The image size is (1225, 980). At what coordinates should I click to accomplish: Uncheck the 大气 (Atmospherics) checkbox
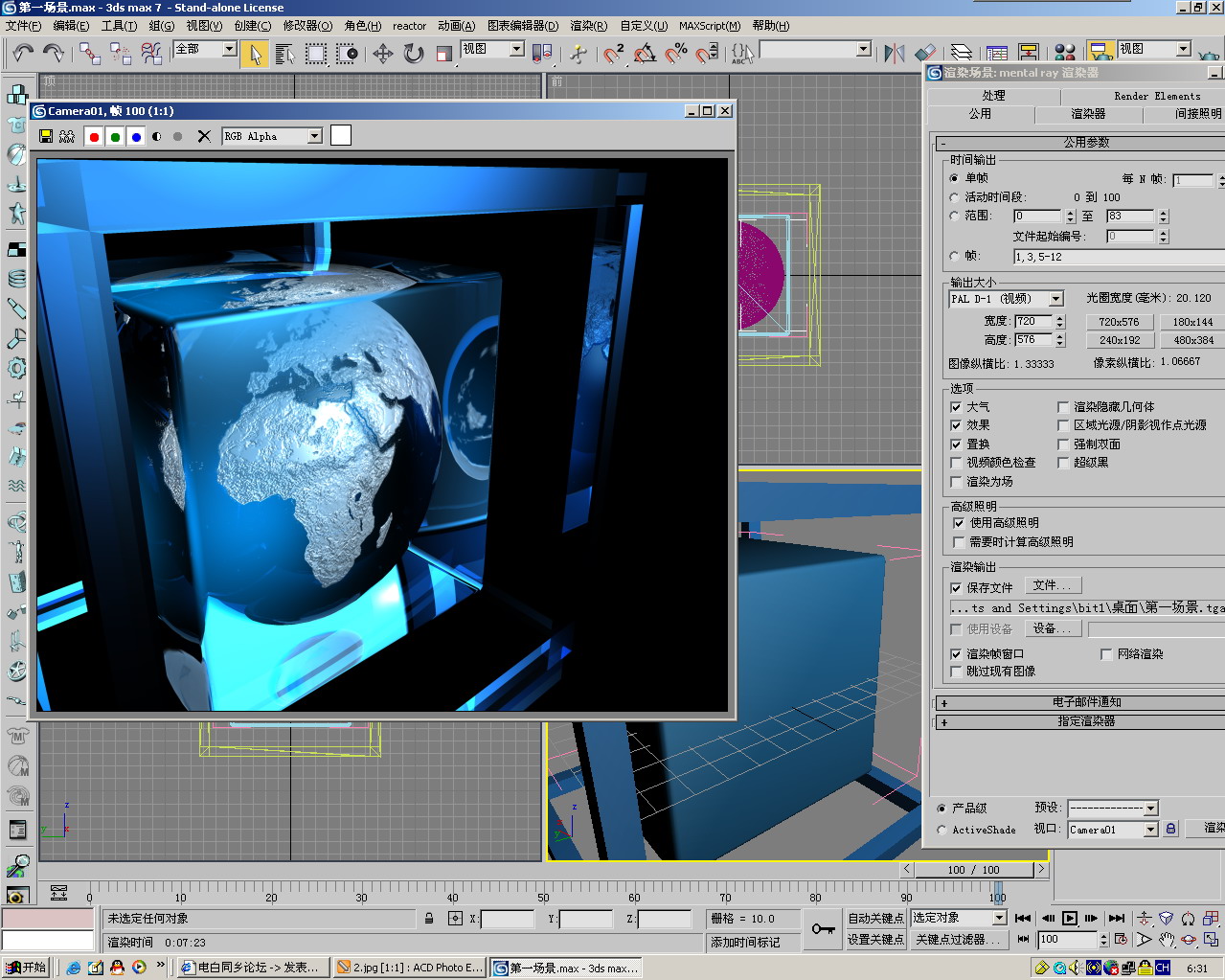pos(956,407)
